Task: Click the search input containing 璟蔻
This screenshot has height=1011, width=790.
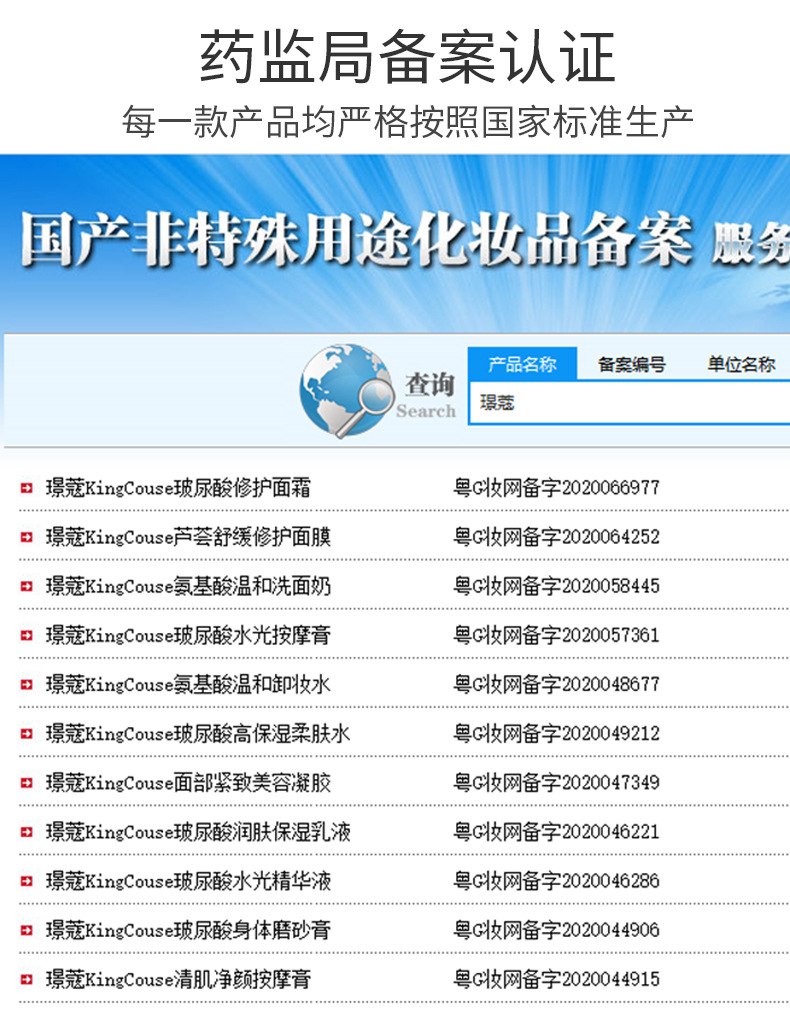Action: (x=630, y=404)
